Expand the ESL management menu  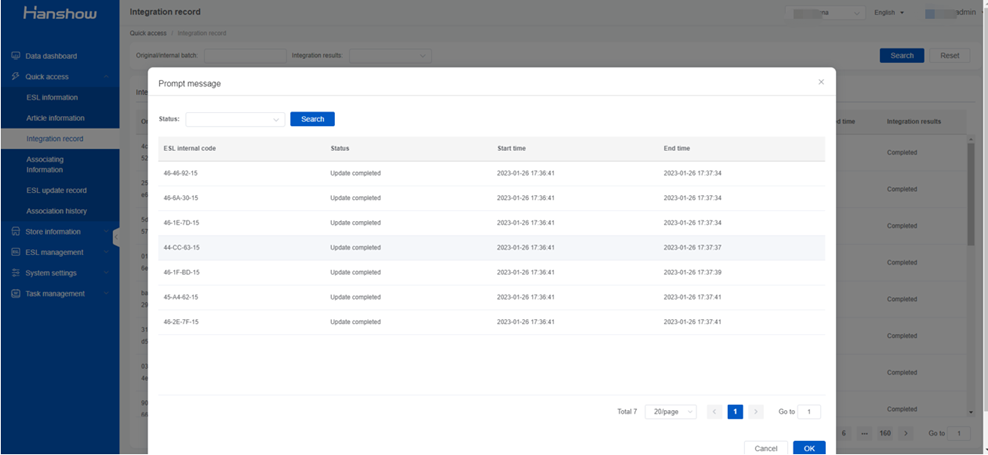(x=106, y=252)
